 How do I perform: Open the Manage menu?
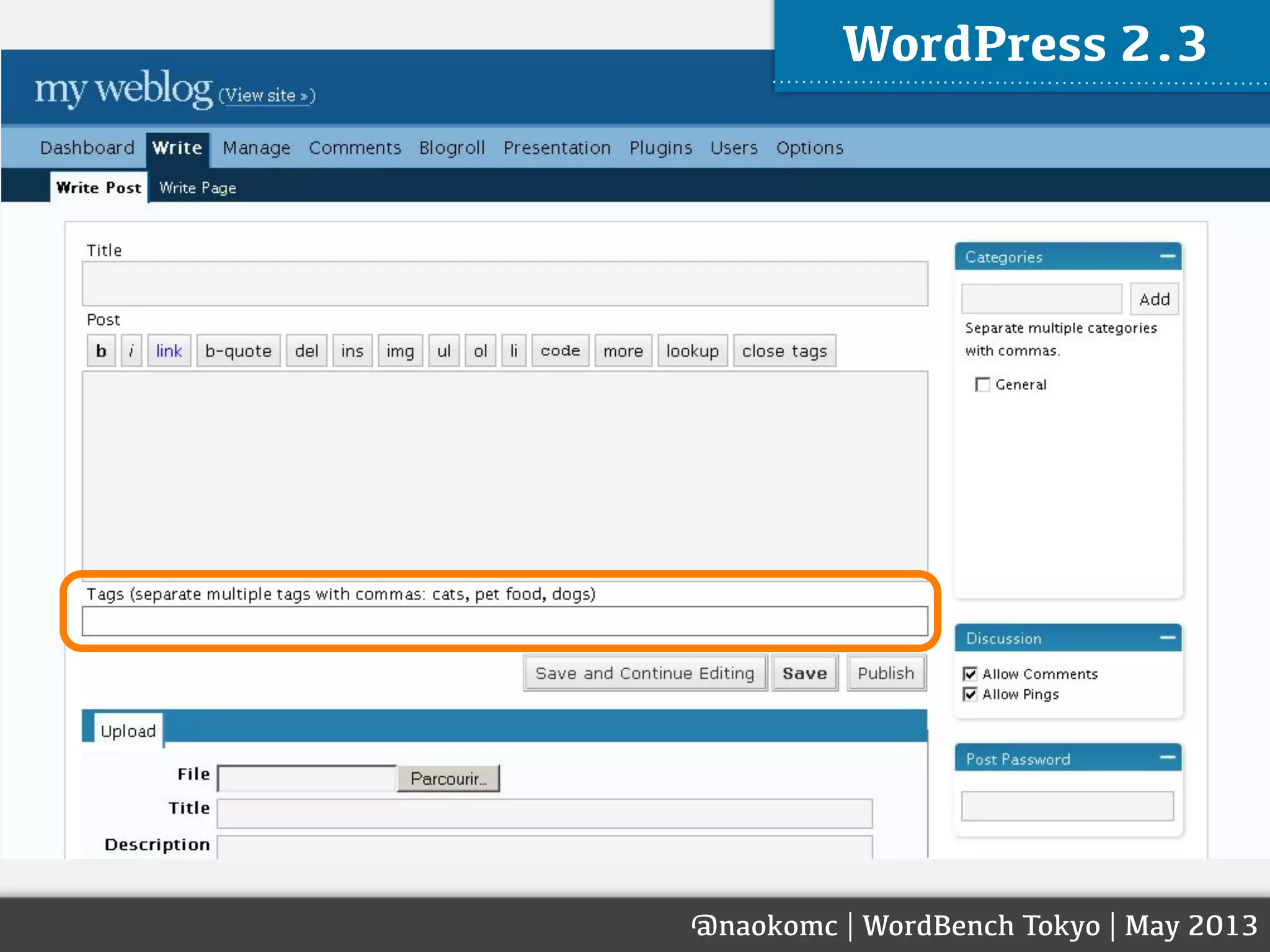(x=256, y=148)
